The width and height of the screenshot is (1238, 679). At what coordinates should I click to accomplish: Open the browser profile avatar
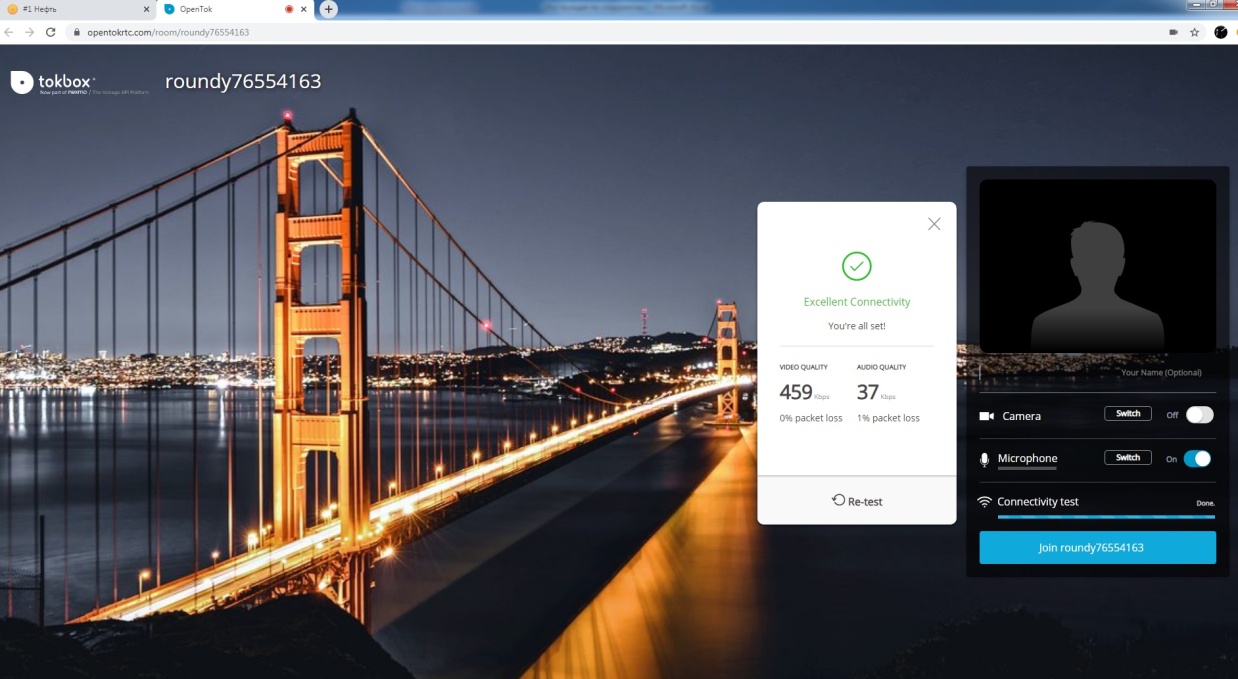click(x=1221, y=32)
